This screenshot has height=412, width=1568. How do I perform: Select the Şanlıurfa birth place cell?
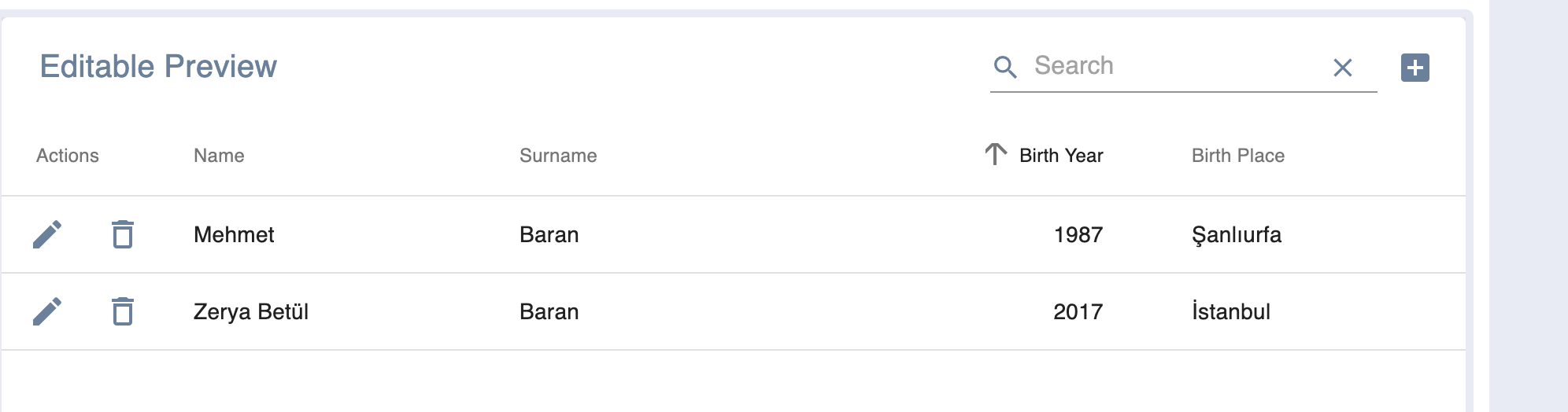pos(1236,234)
